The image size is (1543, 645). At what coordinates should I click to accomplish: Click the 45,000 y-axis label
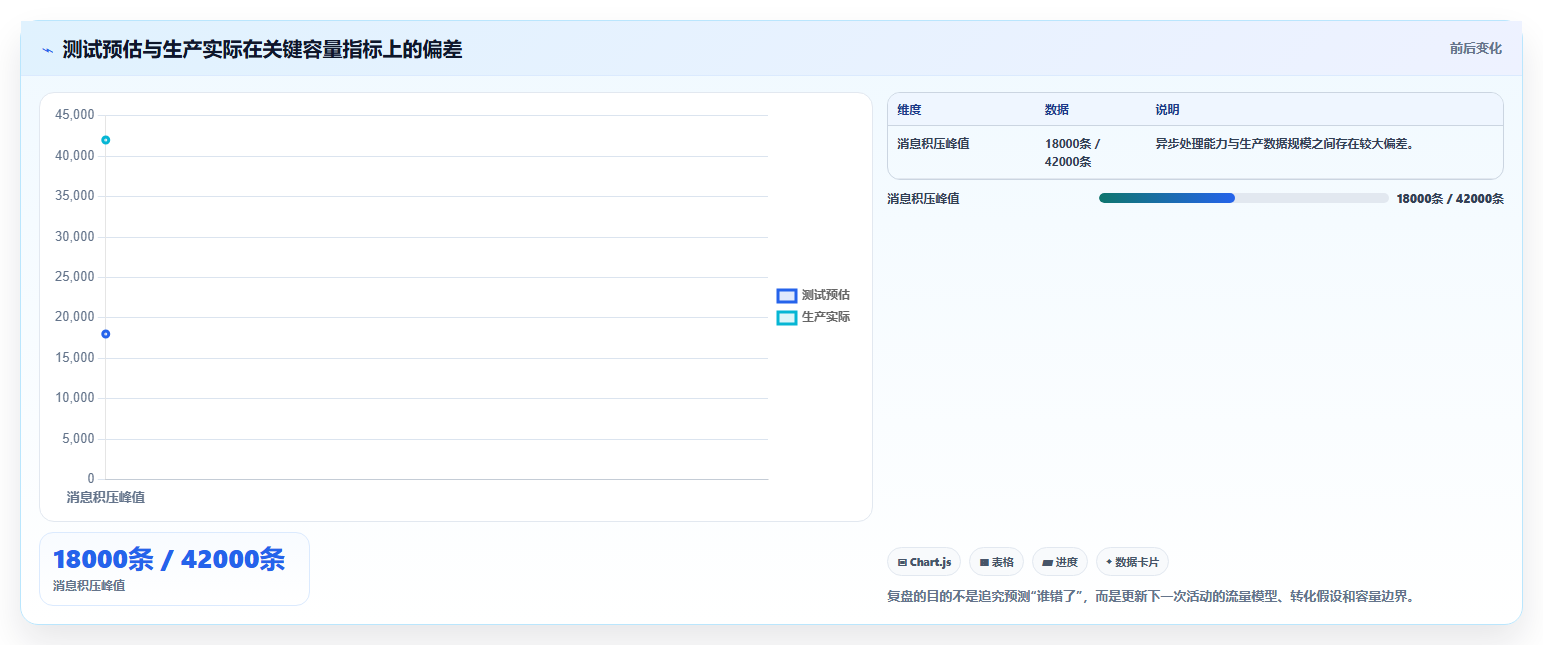[x=75, y=115]
